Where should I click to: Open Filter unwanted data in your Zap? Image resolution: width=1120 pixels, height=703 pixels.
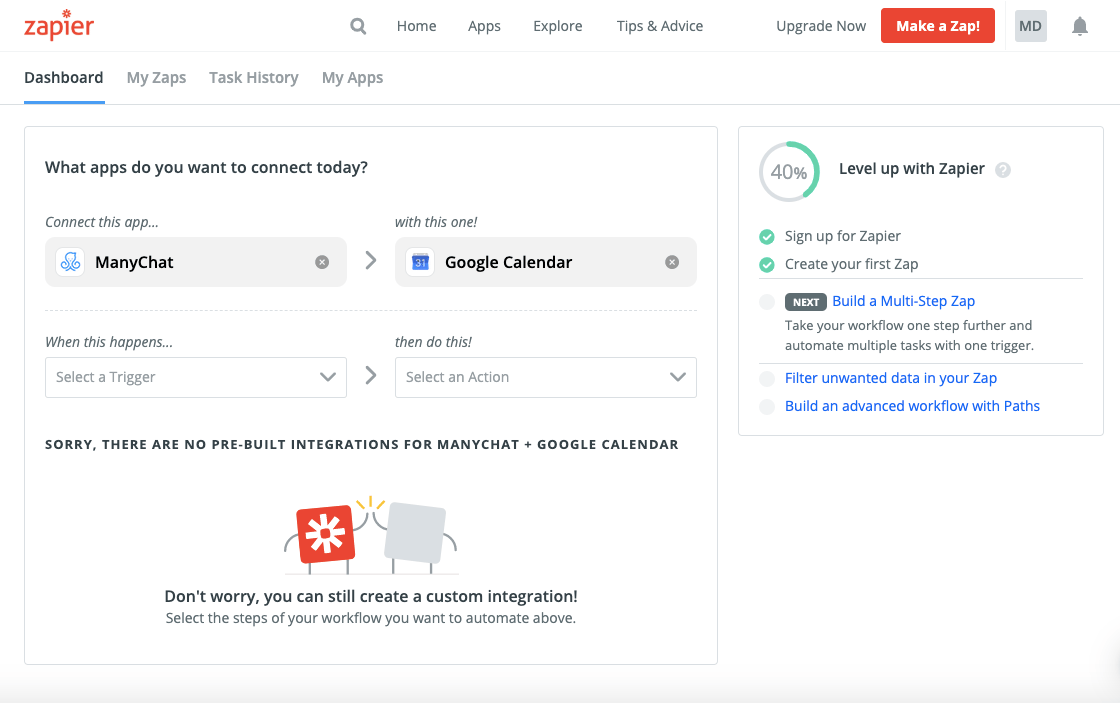(x=891, y=378)
